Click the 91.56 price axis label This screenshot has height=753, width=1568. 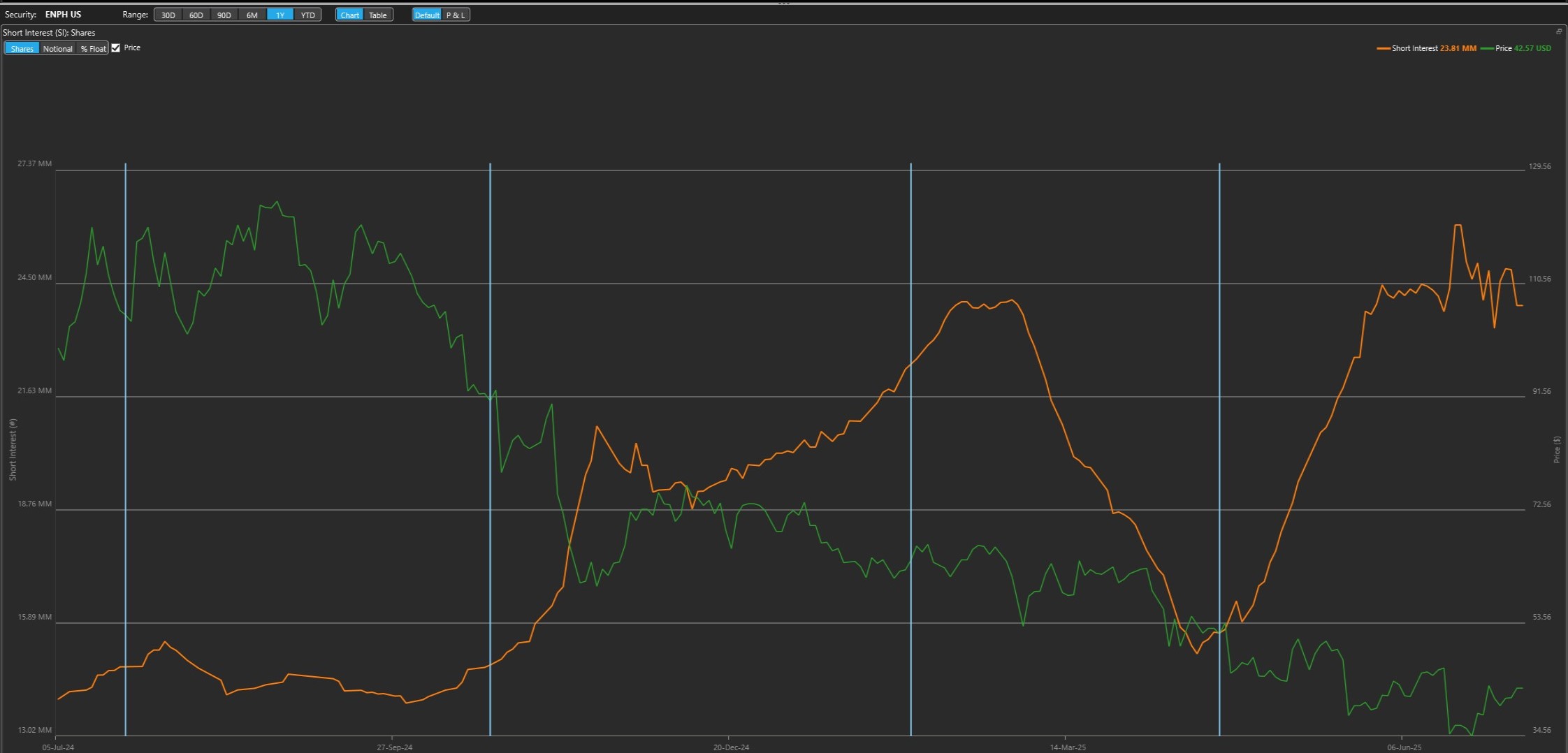coord(1541,391)
